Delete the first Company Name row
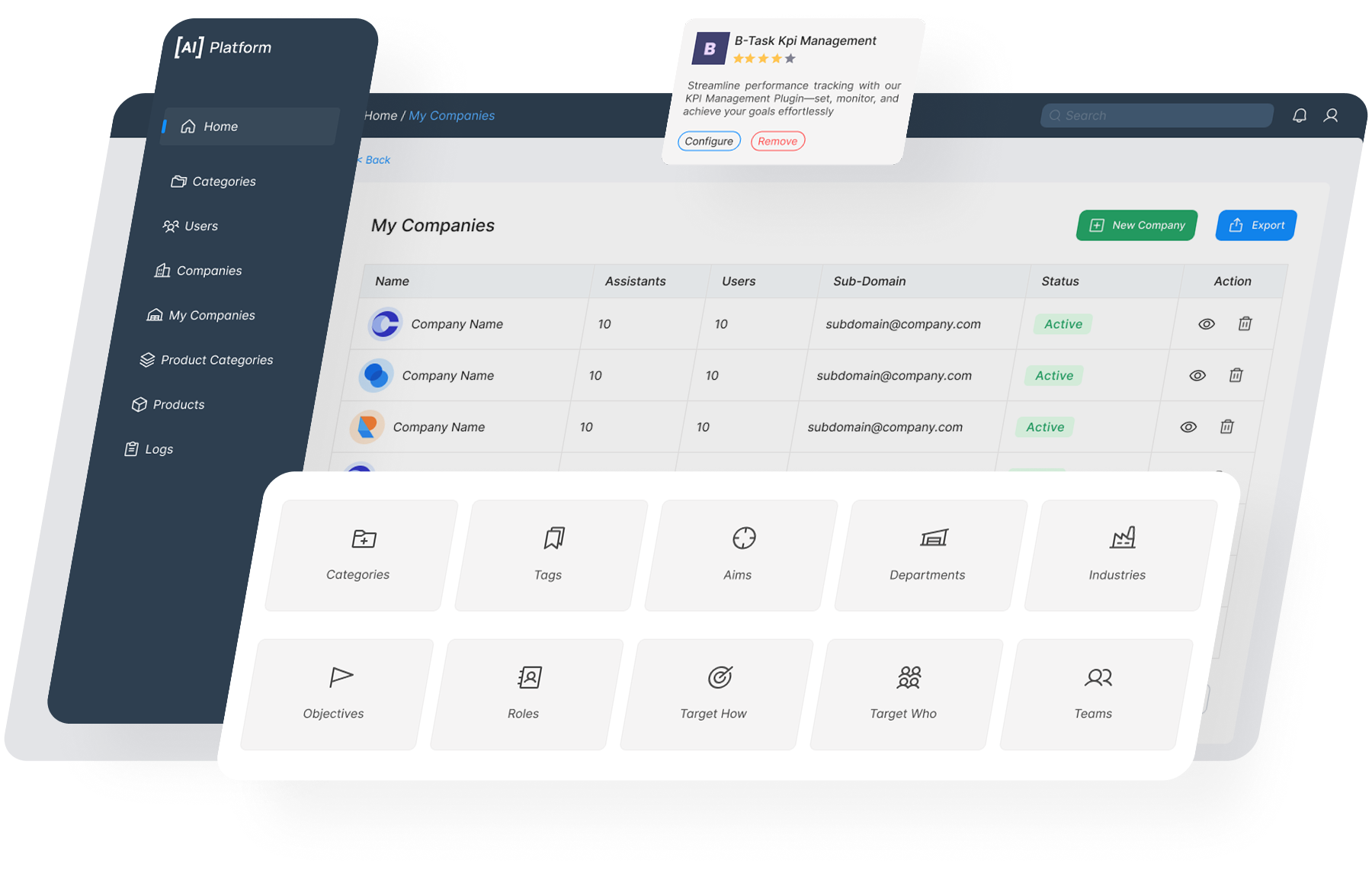1372x877 pixels. (x=1245, y=323)
